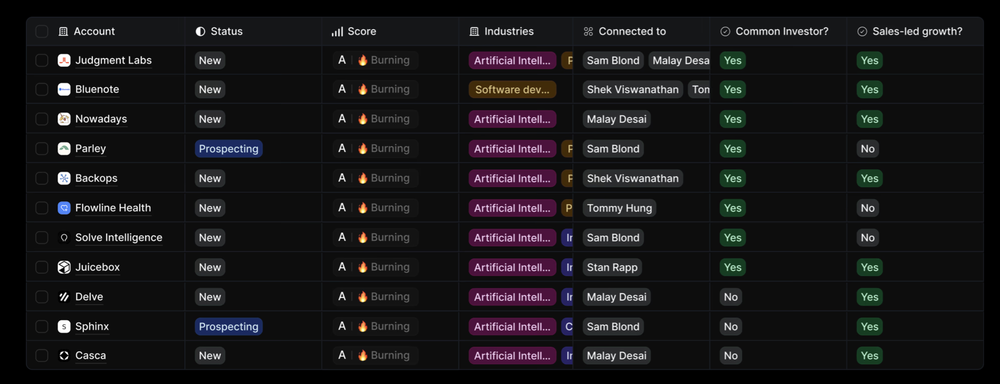
Task: Click the flame icon in Parley row
Action: (x=363, y=149)
